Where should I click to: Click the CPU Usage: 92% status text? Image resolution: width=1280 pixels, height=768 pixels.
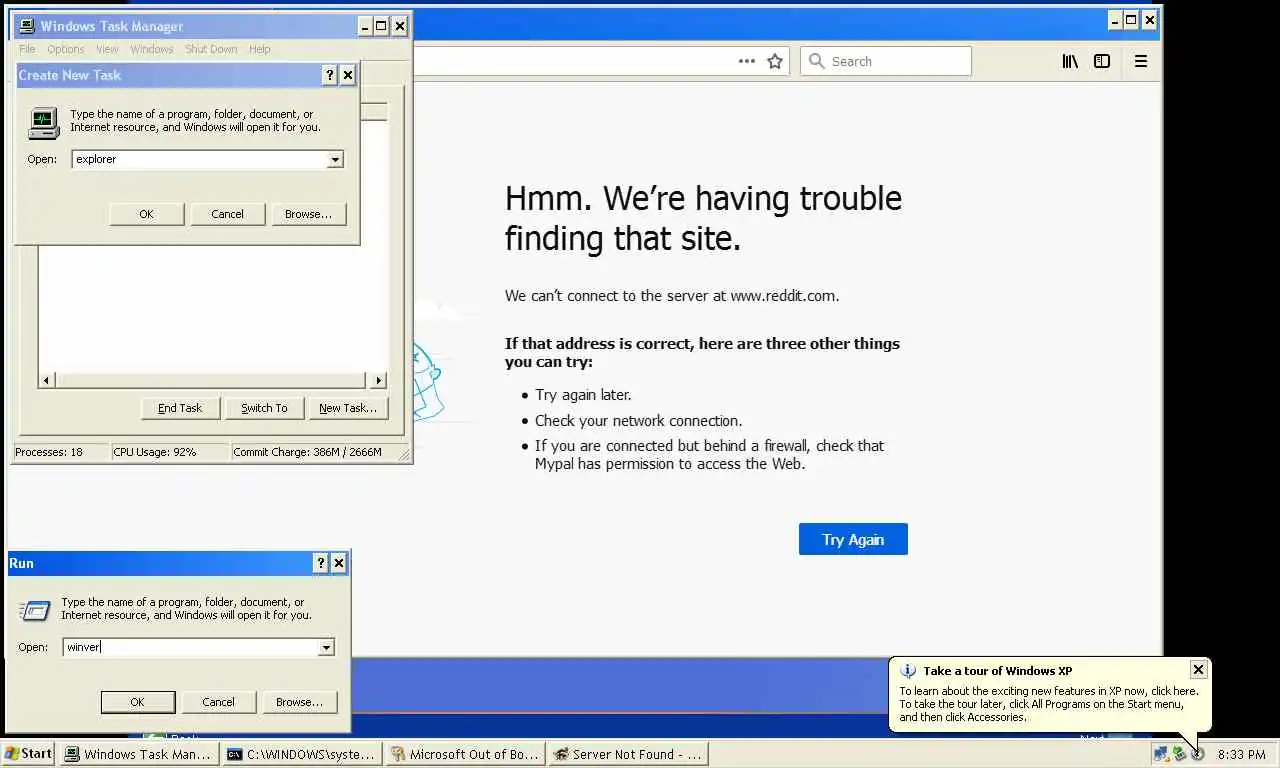coord(155,452)
